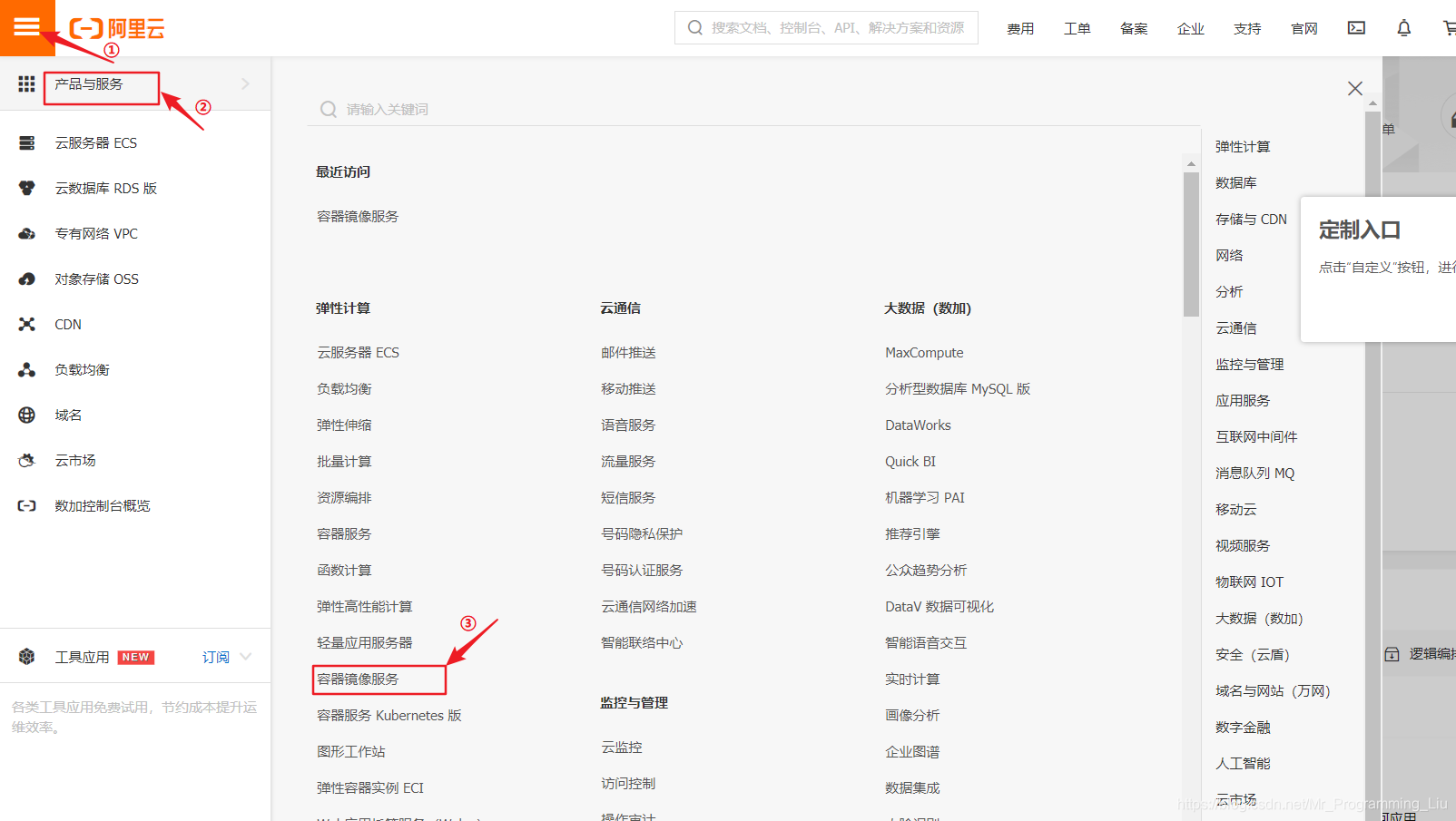Open the 企业 menu in header

tap(1191, 29)
